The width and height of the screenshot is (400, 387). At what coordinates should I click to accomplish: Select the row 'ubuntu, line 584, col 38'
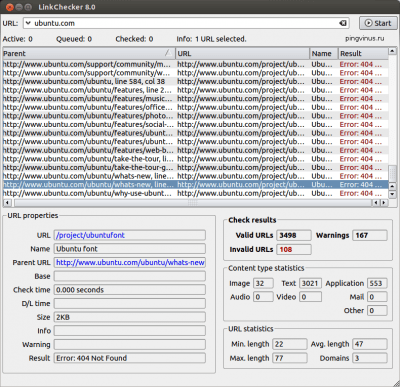pos(195,81)
